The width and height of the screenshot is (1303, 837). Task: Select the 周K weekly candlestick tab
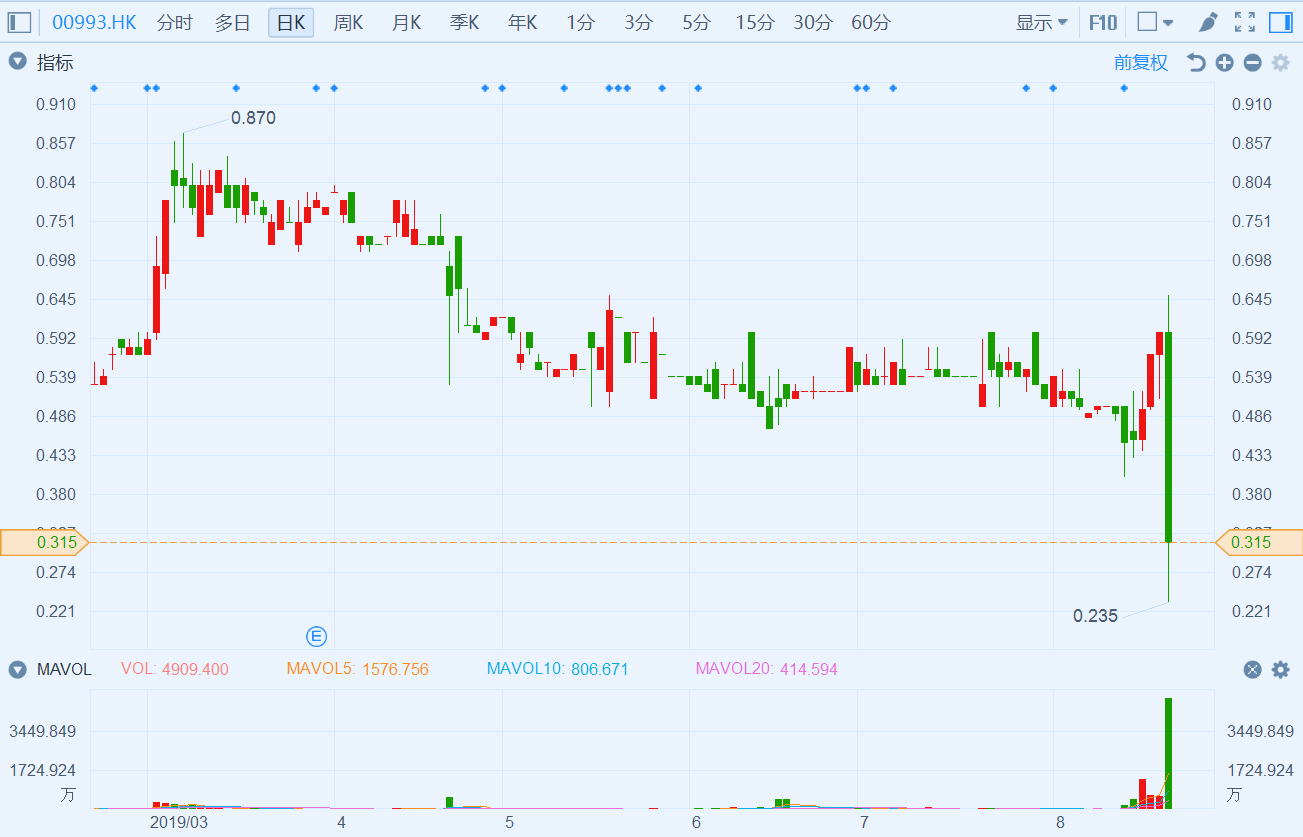coord(349,22)
